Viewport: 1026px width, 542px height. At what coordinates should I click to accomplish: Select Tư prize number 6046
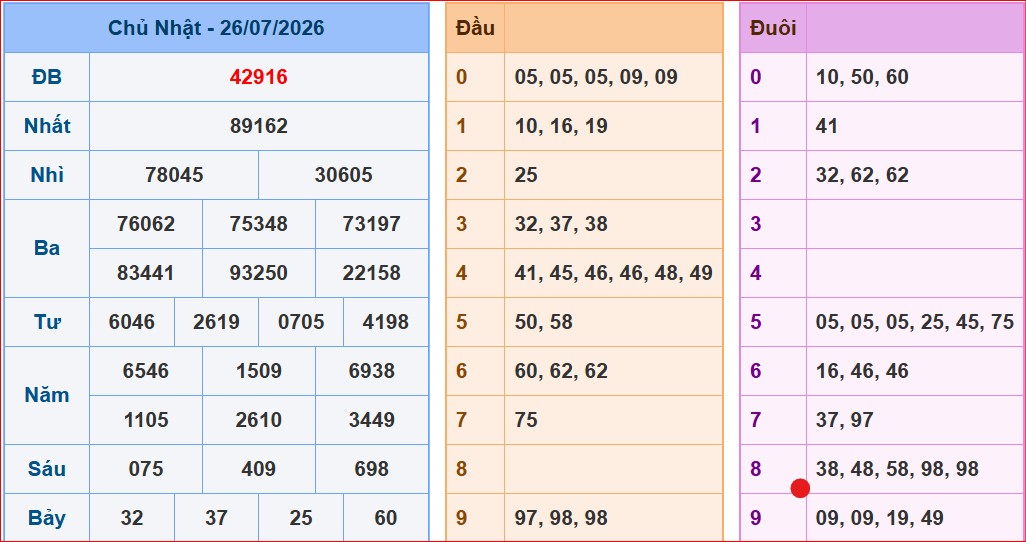132,322
